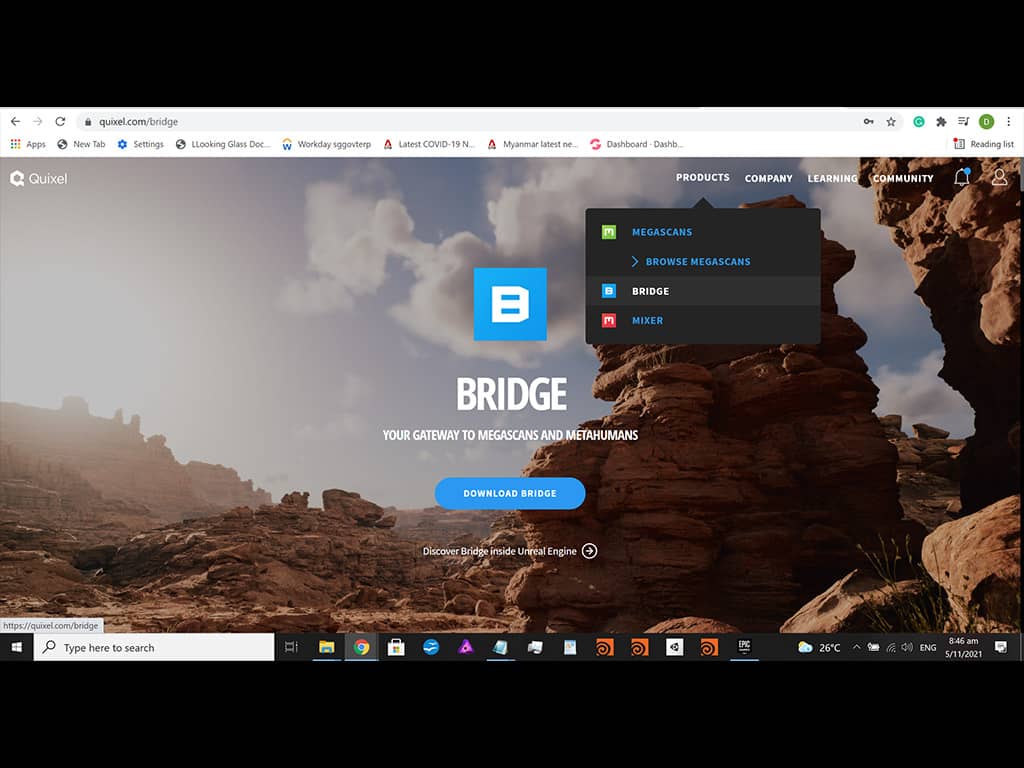The width and height of the screenshot is (1024, 768).
Task: Open Workday sggovterp bookmark
Action: (327, 144)
